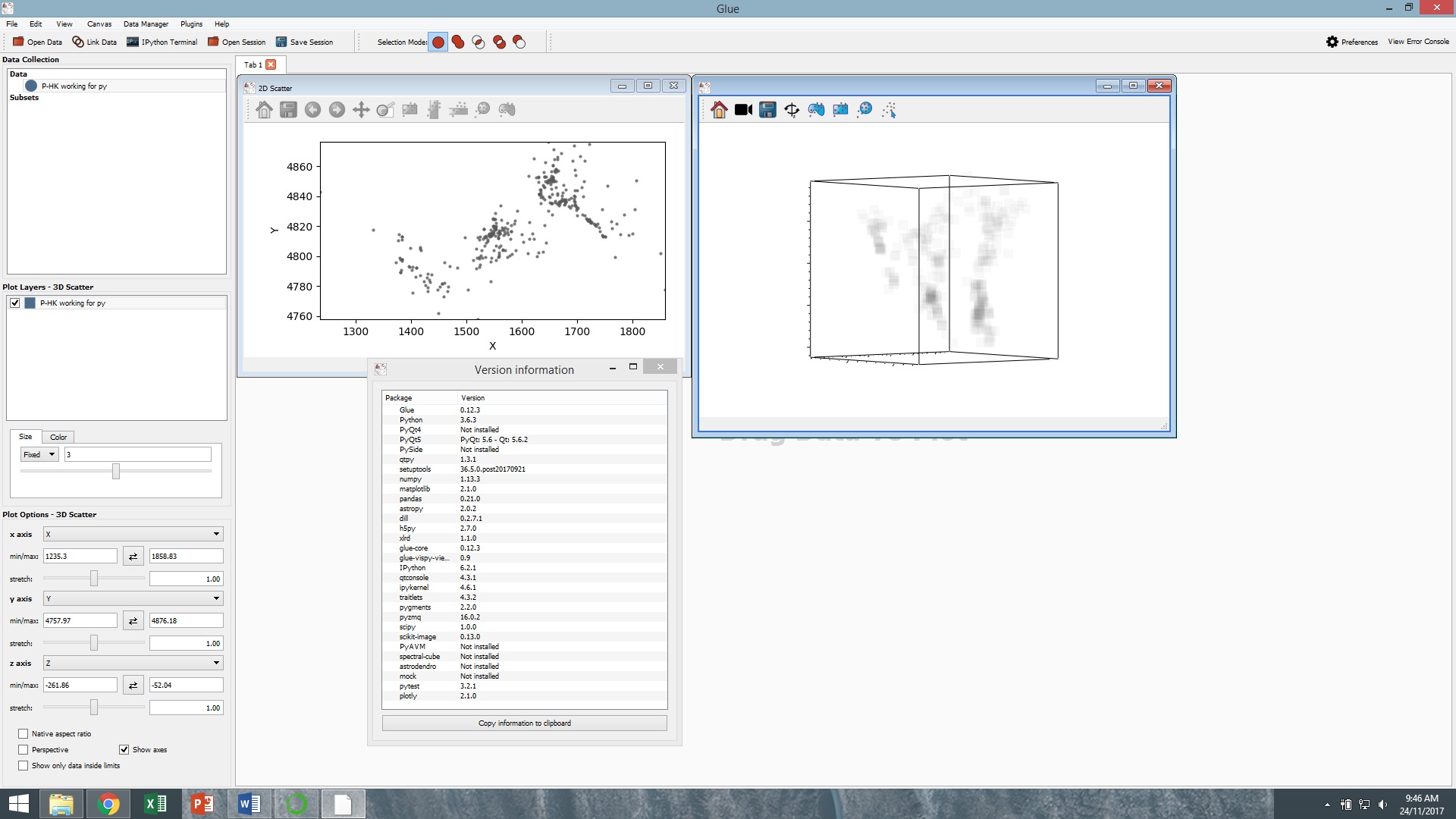Swap x axis min/max values

tap(133, 556)
